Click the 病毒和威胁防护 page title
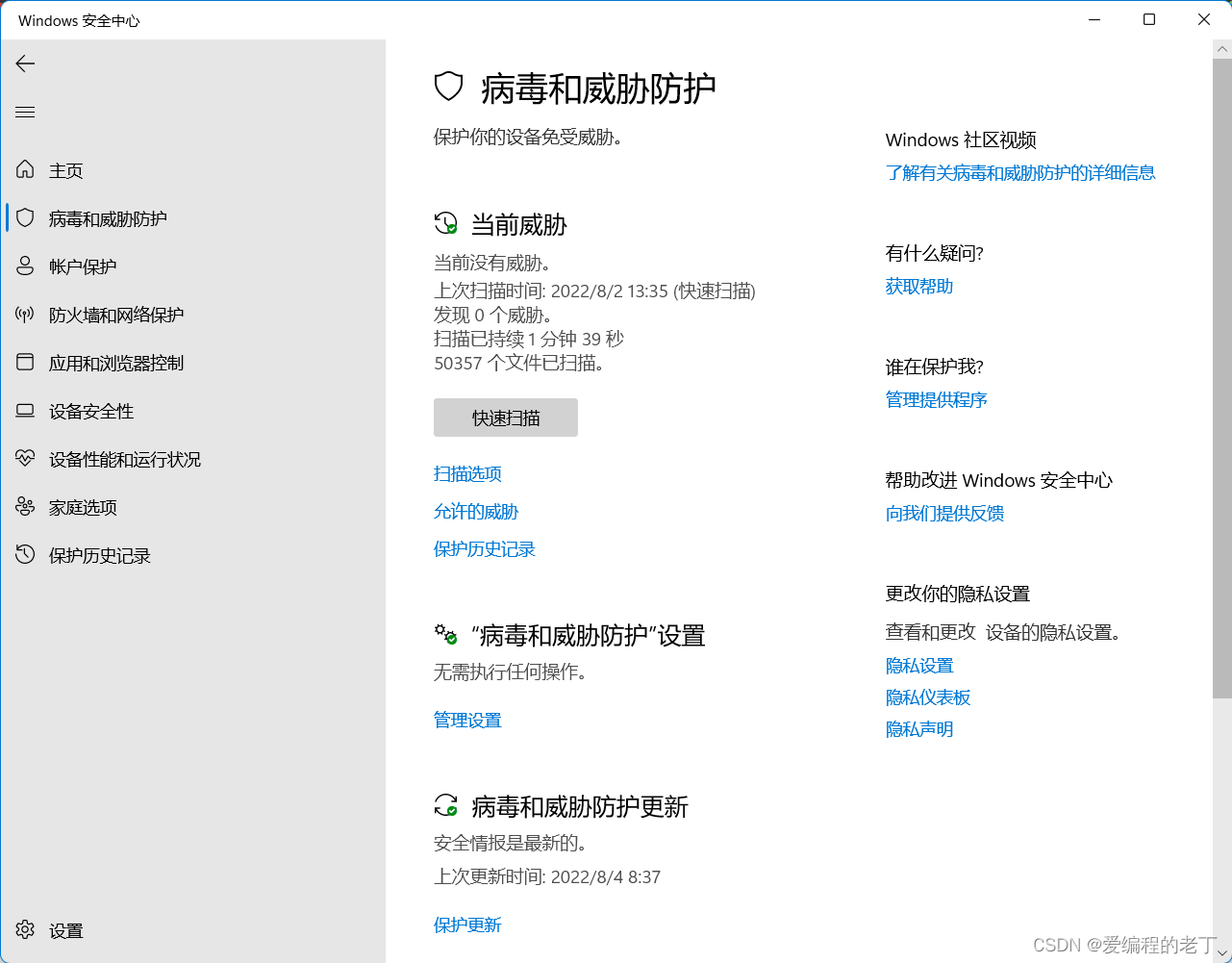1232x963 pixels. click(x=598, y=88)
